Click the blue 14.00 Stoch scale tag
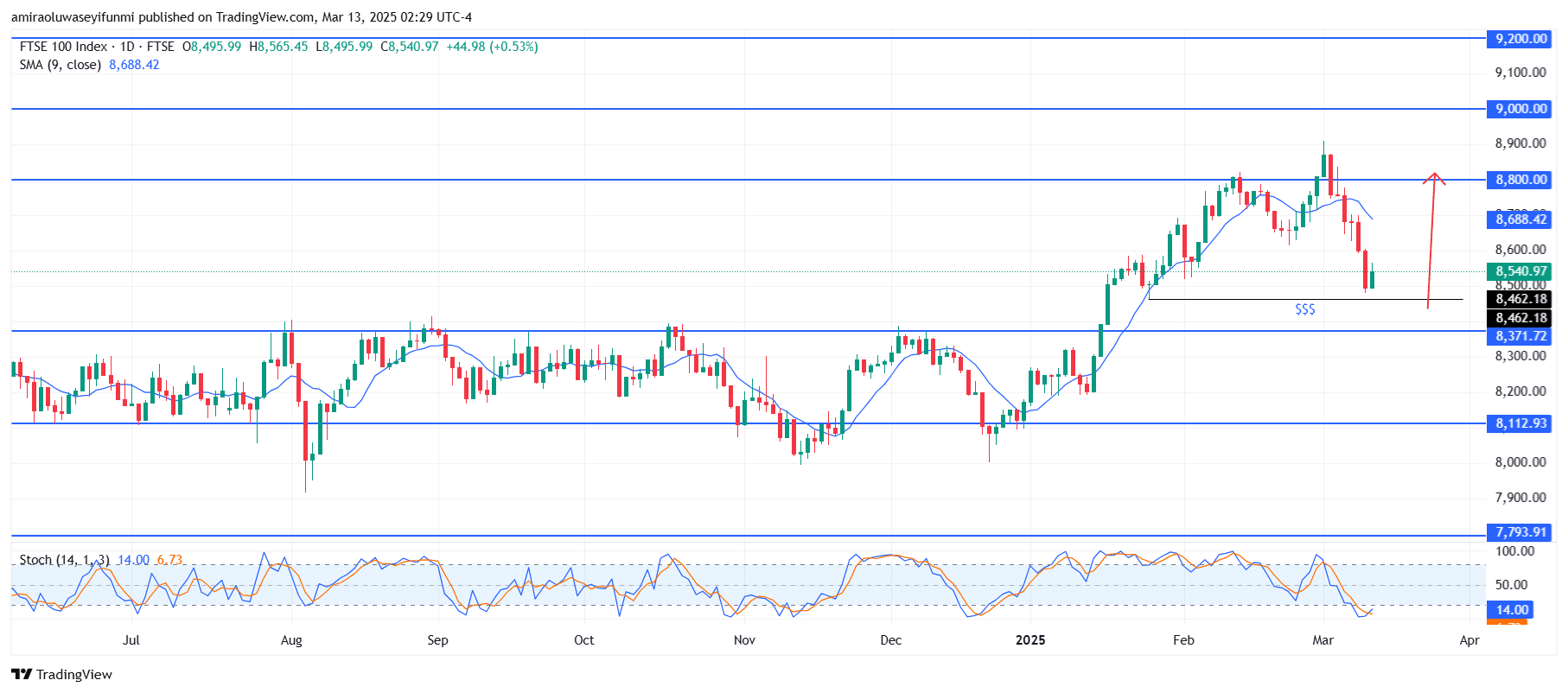The image size is (1568, 693). 1510,610
